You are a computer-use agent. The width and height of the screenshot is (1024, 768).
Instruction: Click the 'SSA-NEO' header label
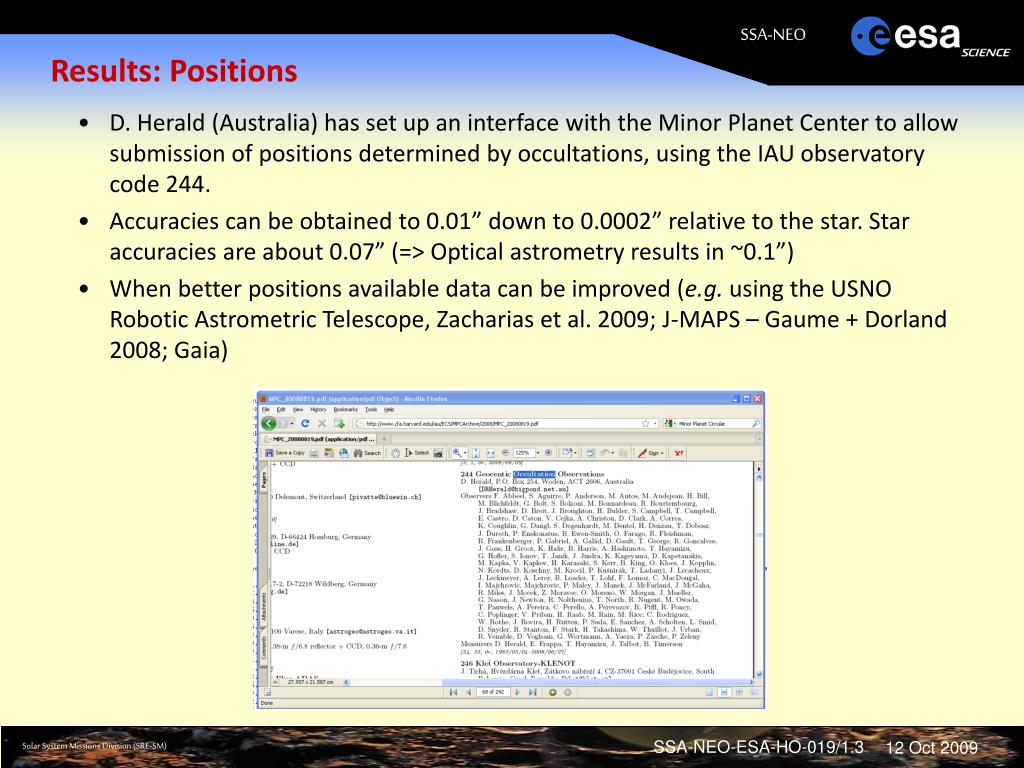773,35
